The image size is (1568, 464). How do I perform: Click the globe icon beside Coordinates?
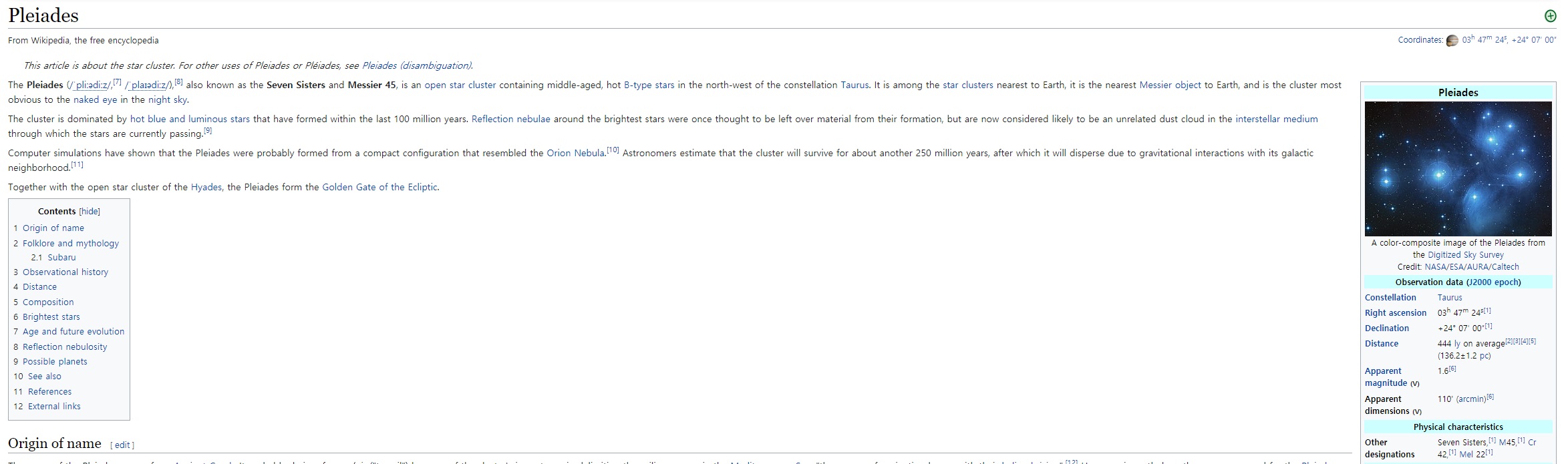point(1452,41)
